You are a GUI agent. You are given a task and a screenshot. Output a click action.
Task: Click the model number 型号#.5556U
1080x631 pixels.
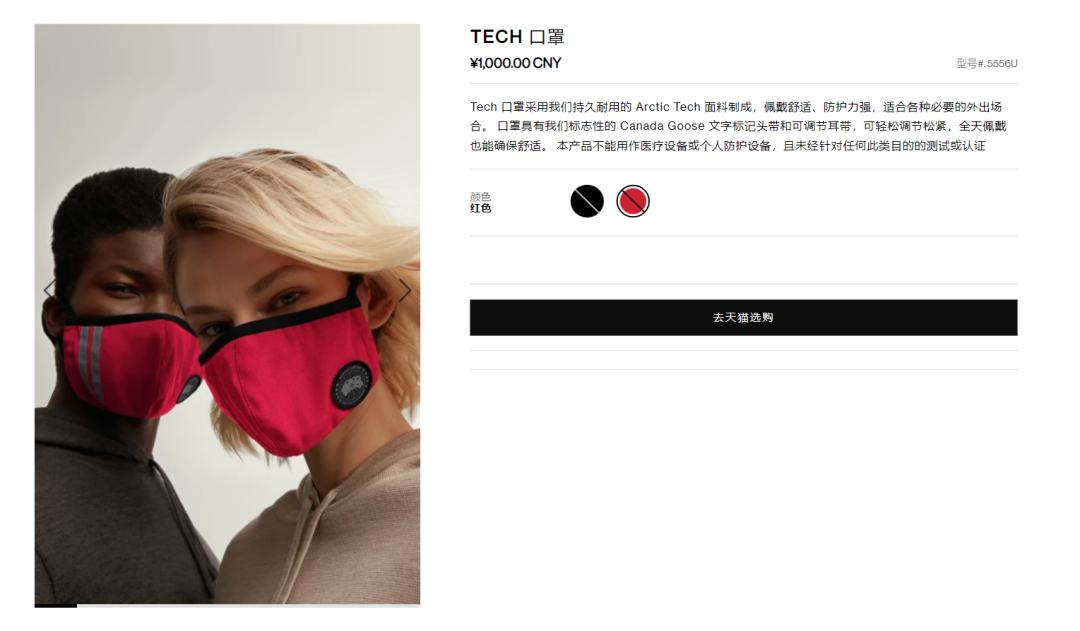(x=986, y=63)
